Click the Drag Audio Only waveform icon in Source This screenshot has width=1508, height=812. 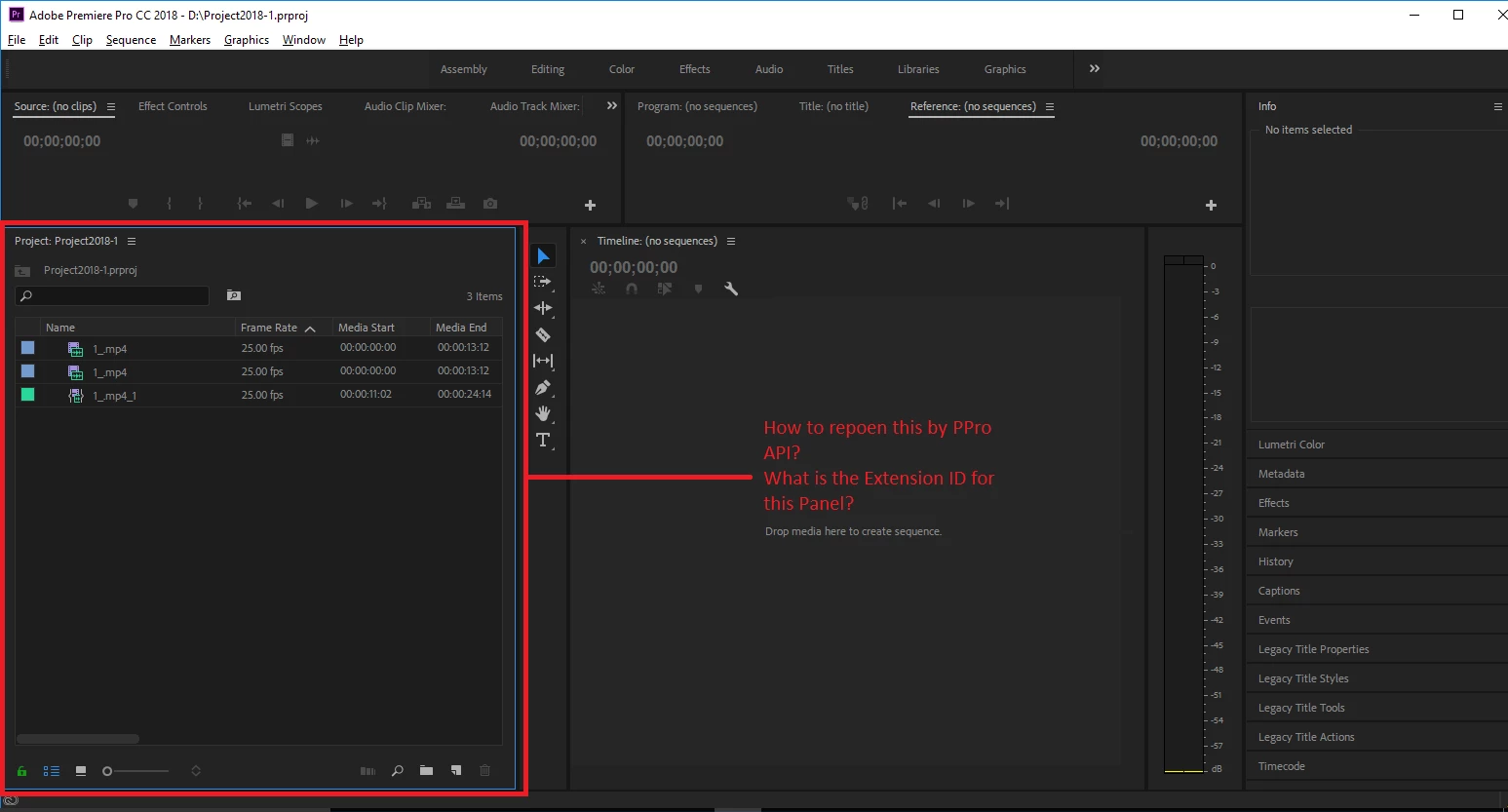click(313, 140)
